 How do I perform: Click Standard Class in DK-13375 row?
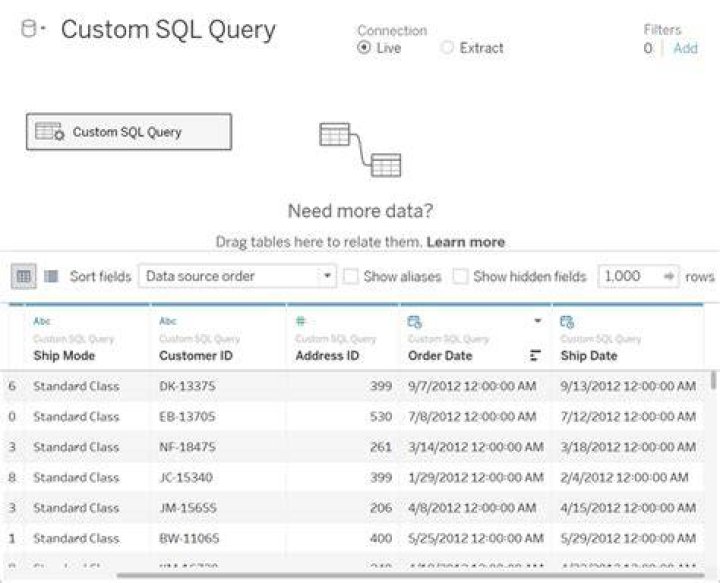76,386
